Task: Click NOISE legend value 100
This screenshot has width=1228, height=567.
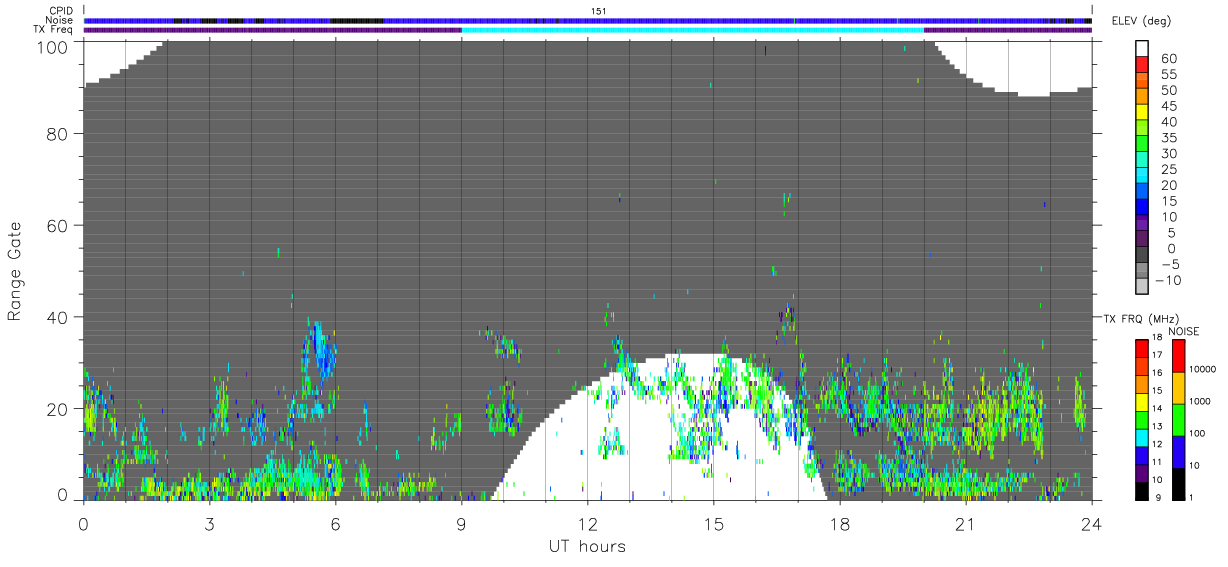Action: [x=1197, y=434]
